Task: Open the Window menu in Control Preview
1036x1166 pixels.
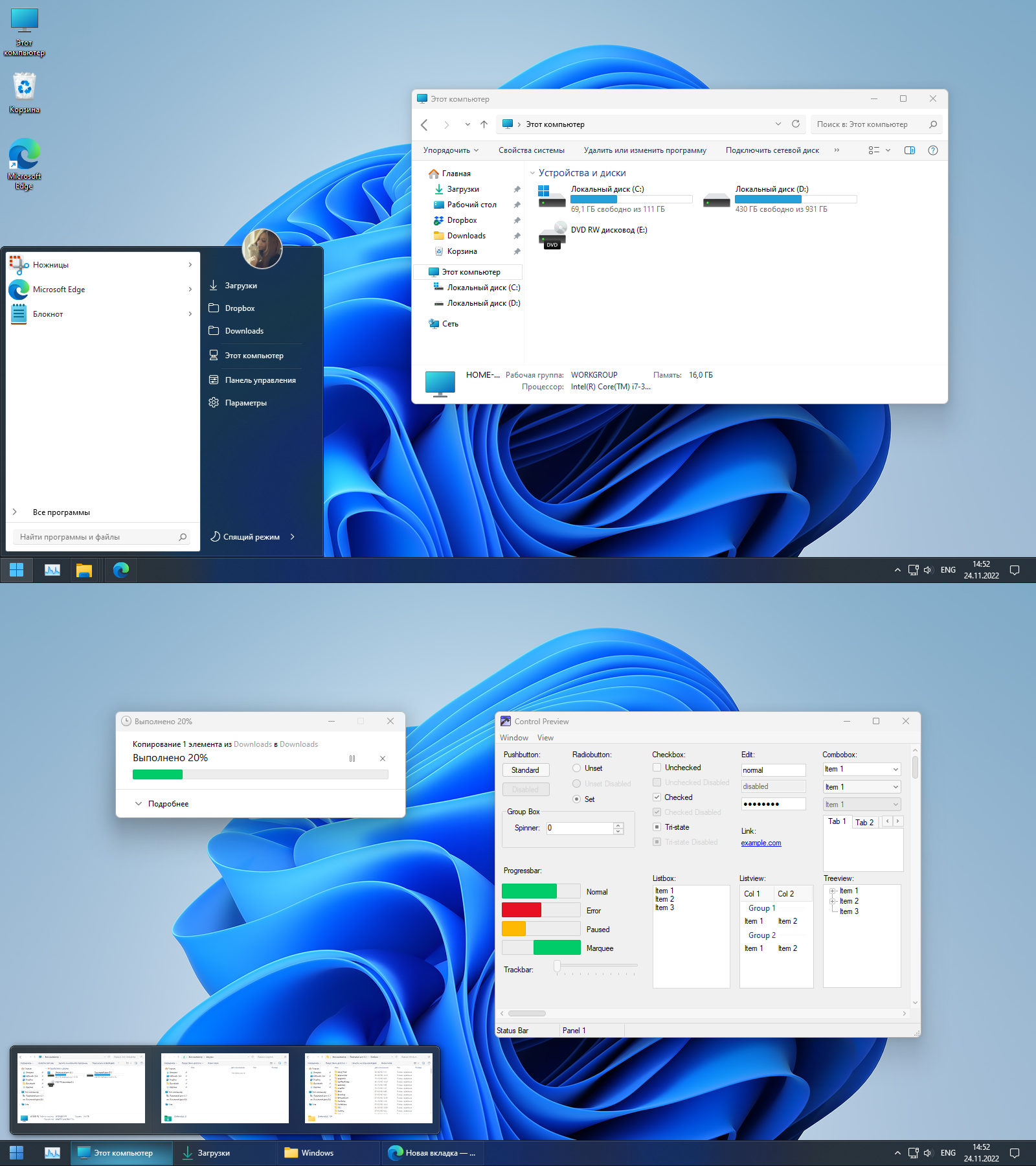Action: click(x=513, y=737)
